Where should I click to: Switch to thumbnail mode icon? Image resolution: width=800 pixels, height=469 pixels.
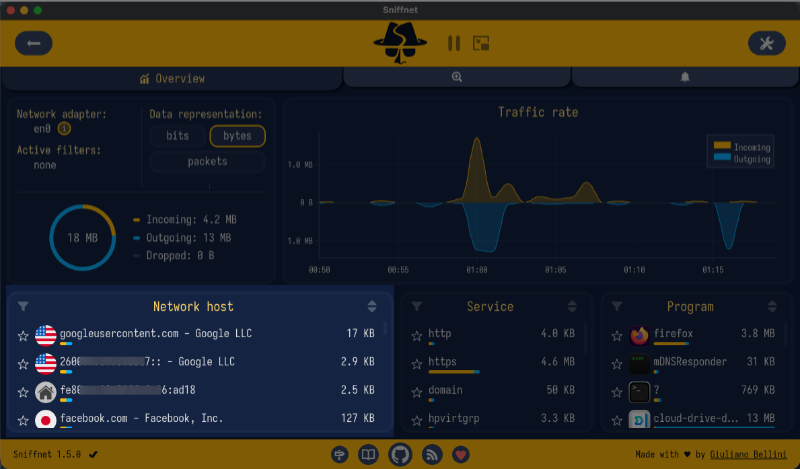tap(481, 43)
